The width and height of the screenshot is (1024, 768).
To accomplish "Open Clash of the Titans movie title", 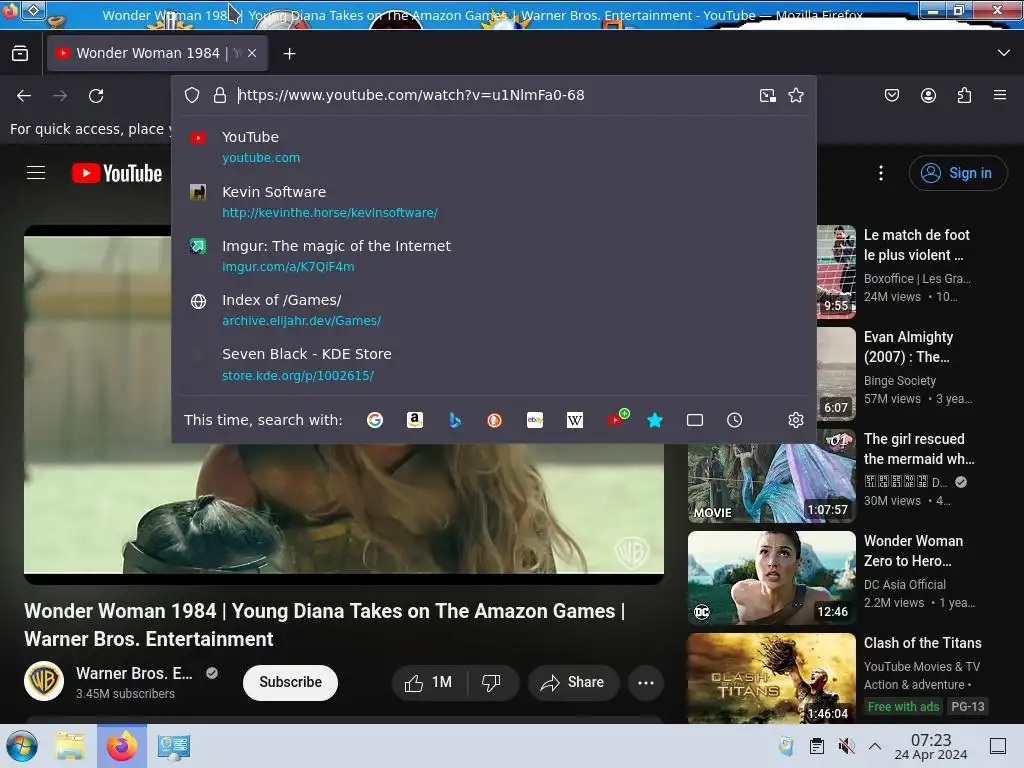I will 923,643.
